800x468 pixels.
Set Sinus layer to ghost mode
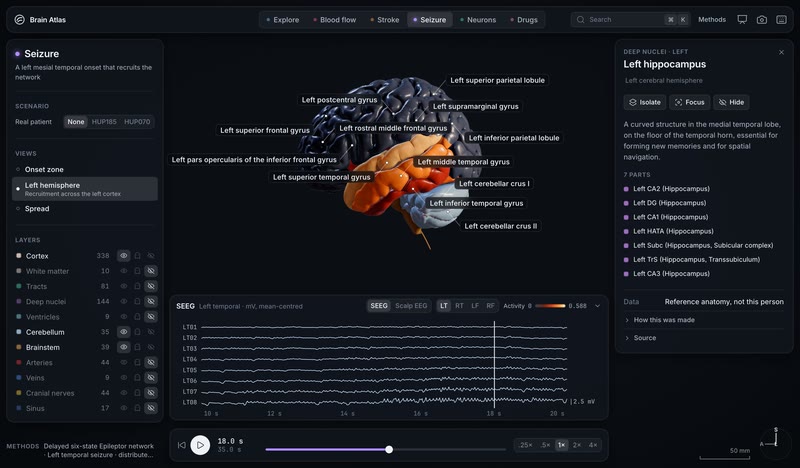[x=137, y=408]
